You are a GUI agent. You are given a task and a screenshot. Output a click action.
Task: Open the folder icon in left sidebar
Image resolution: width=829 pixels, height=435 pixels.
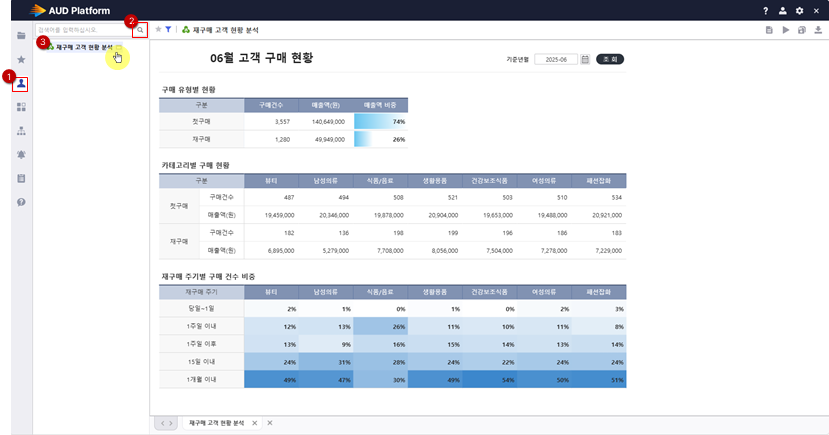click(21, 36)
